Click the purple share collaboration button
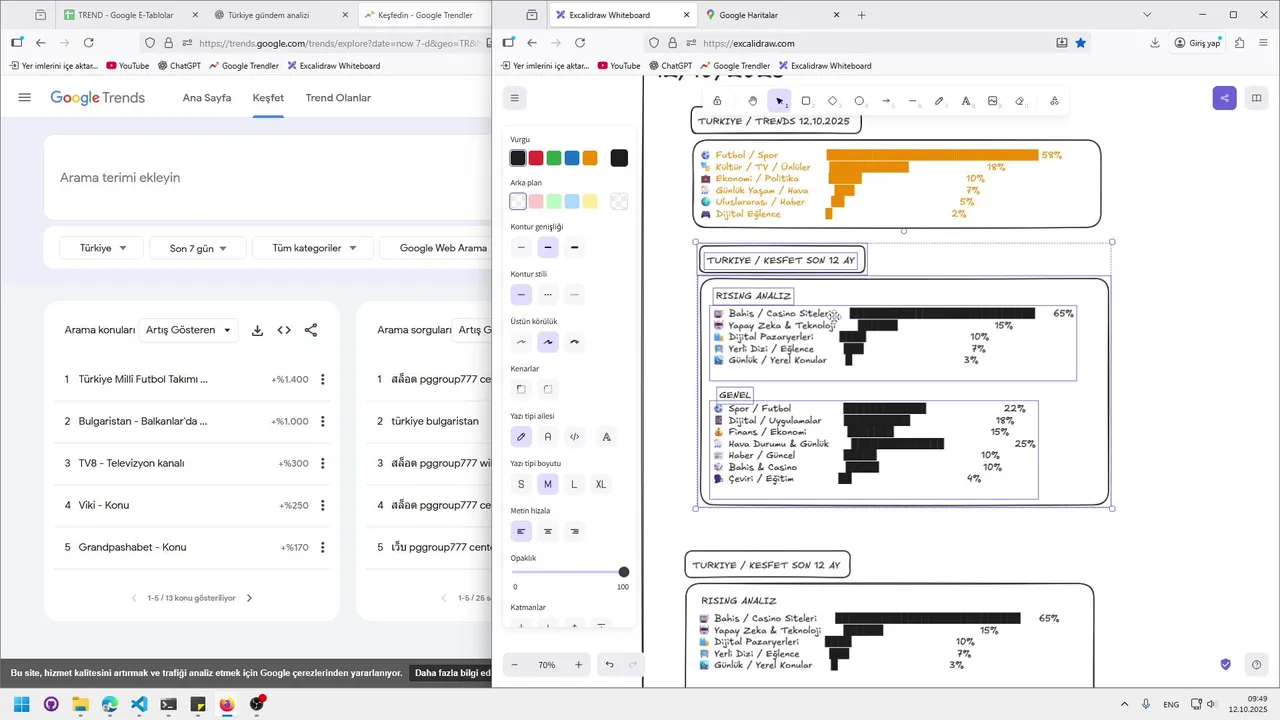Viewport: 1280px width, 720px height. [1224, 98]
